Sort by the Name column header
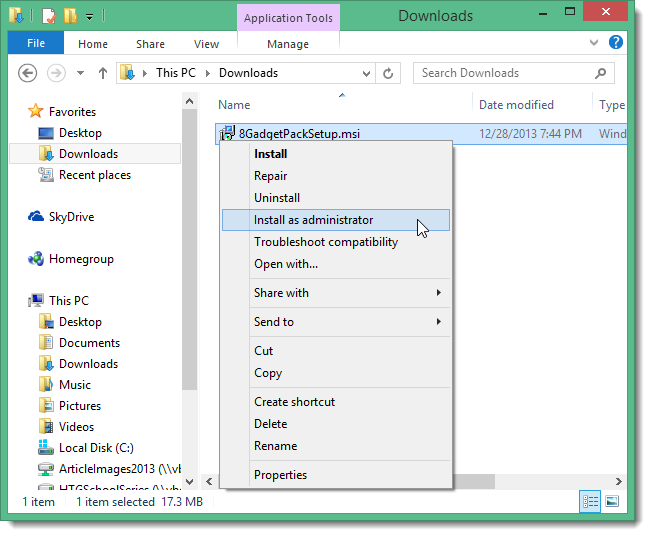 coord(234,105)
